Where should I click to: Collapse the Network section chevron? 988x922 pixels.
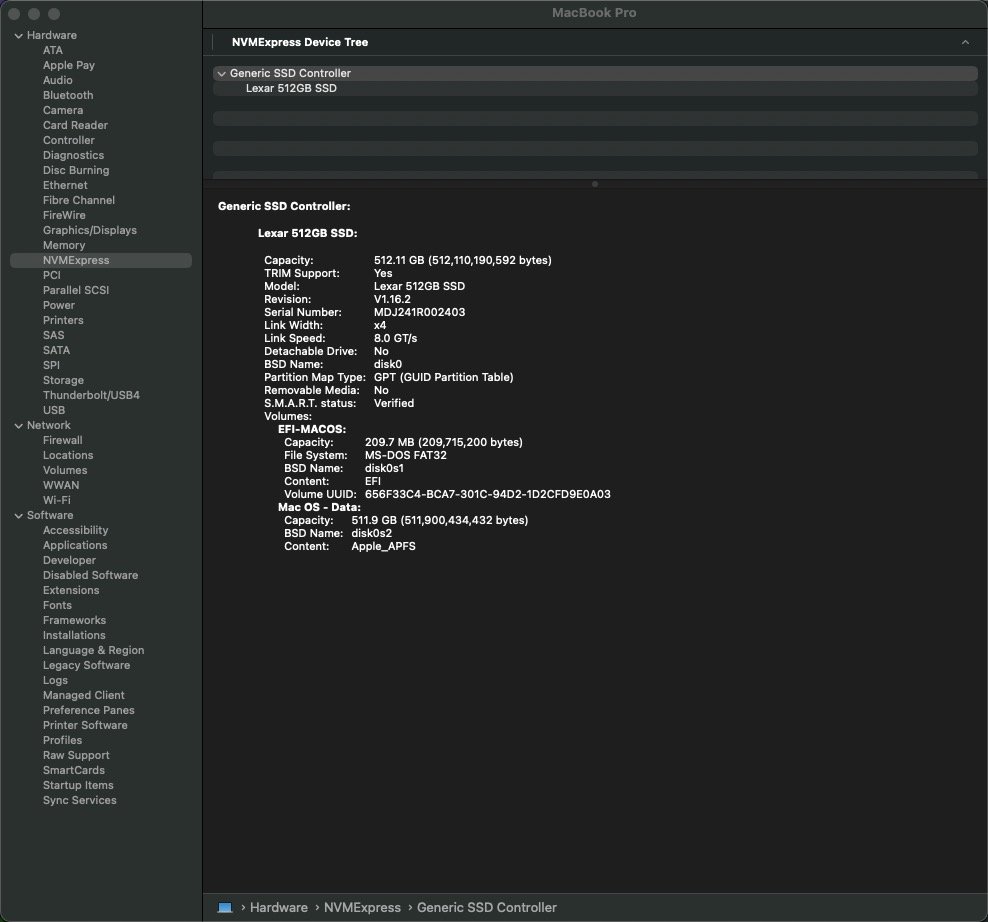tap(18, 426)
